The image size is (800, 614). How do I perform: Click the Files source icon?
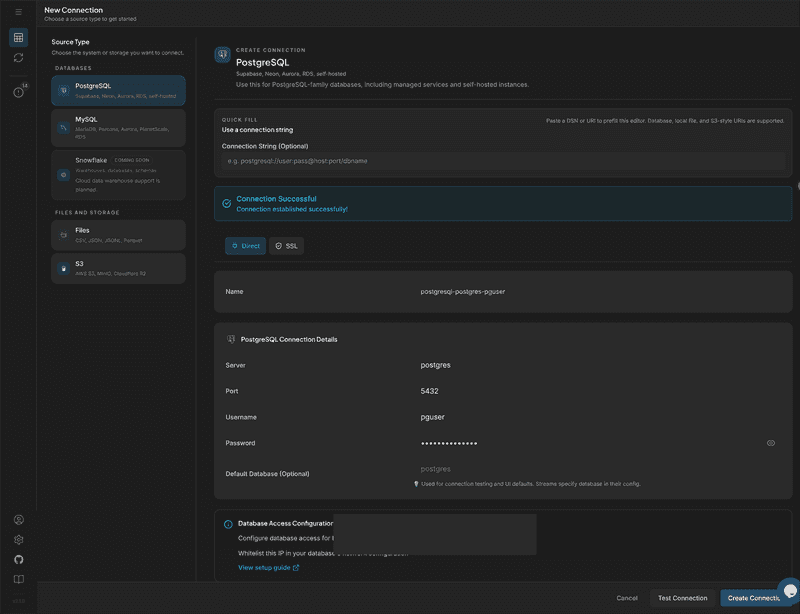coord(64,235)
